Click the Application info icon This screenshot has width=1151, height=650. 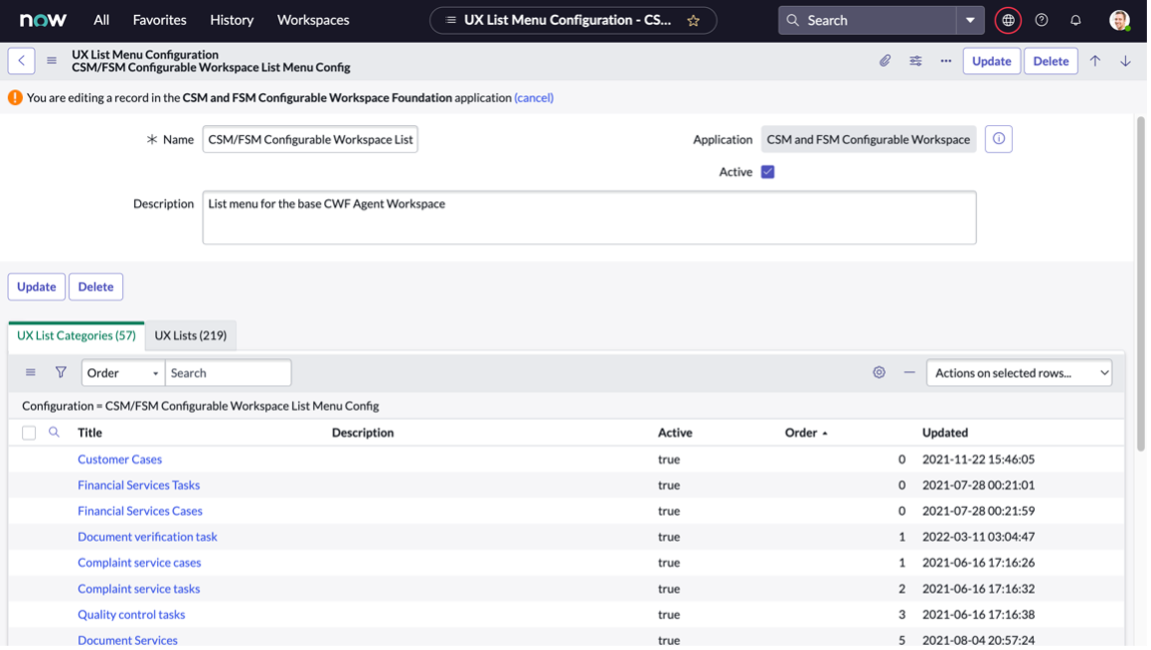[x=998, y=139]
